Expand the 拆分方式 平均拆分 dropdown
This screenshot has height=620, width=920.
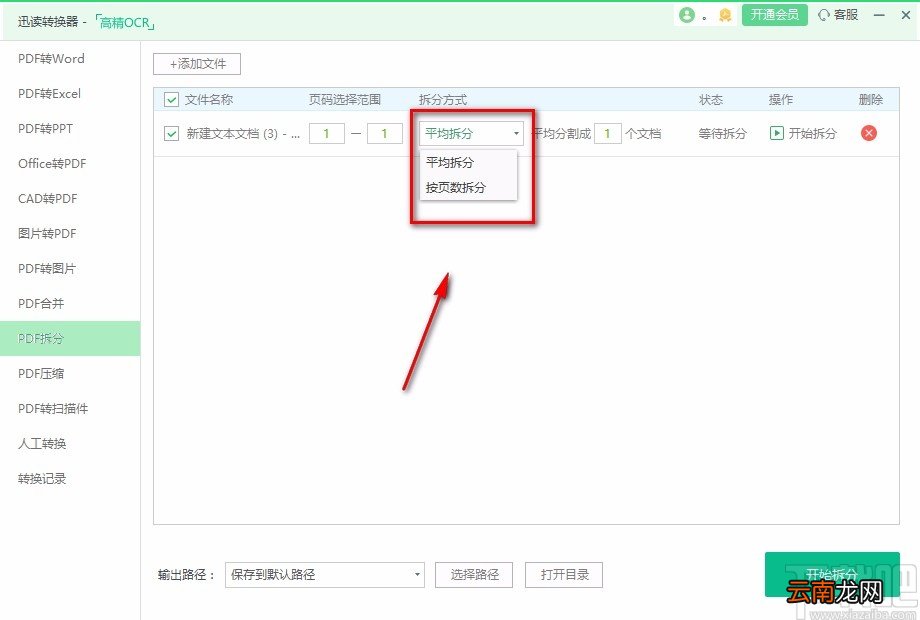tap(471, 134)
